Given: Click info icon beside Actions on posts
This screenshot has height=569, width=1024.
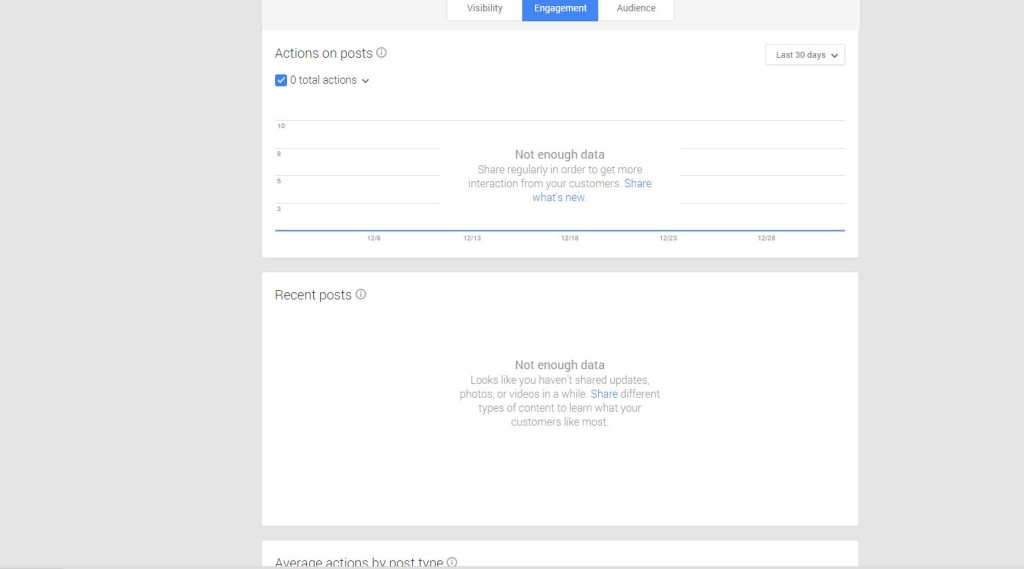Looking at the screenshot, I should (x=381, y=53).
